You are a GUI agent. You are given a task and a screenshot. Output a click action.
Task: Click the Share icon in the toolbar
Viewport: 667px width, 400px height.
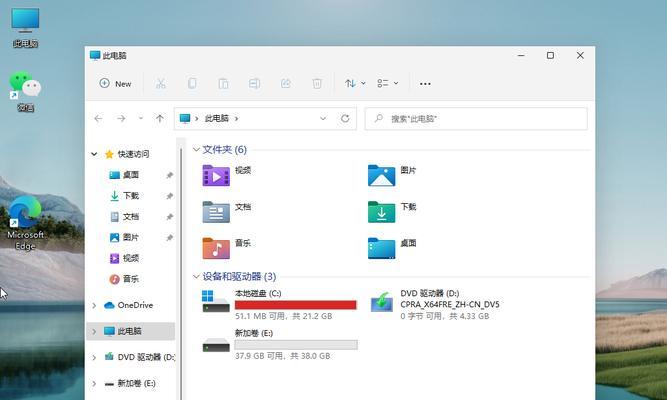click(x=285, y=83)
